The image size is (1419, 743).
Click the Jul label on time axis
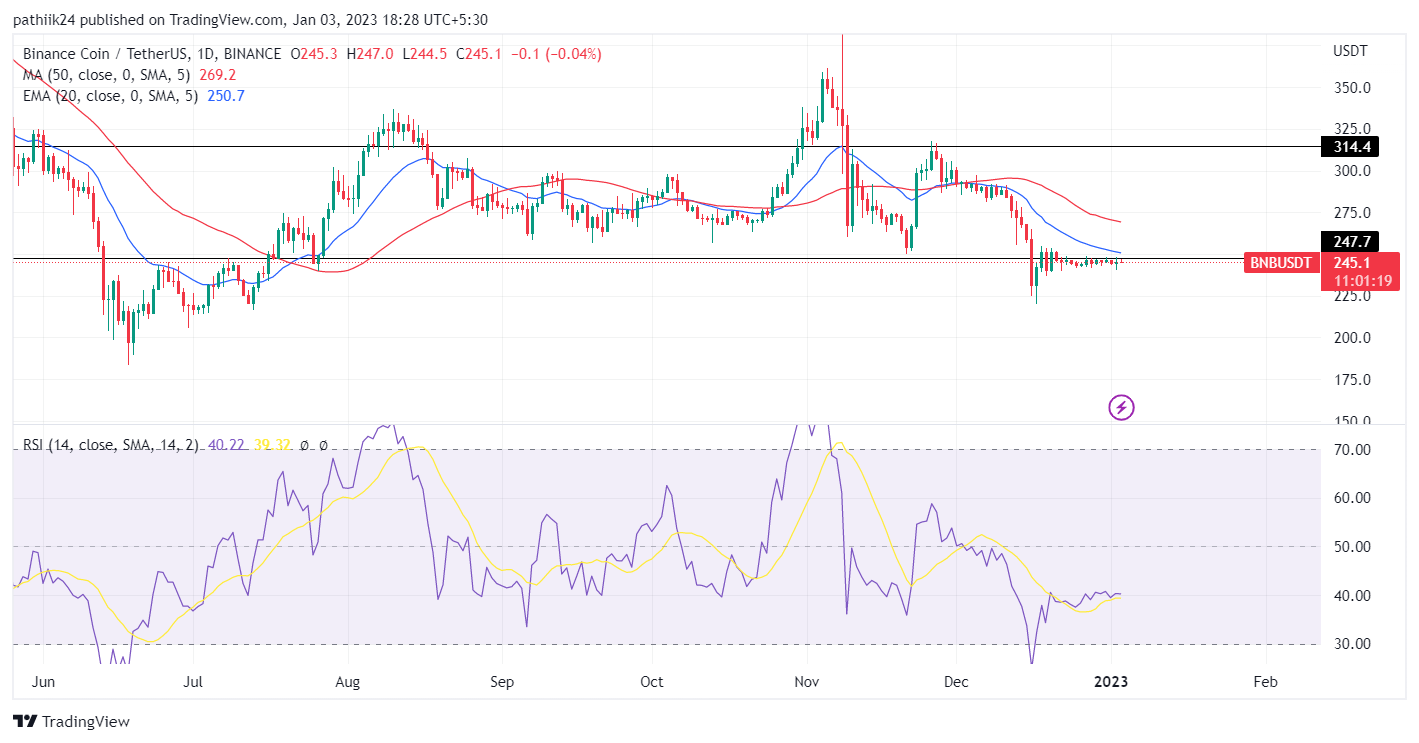pos(193,682)
